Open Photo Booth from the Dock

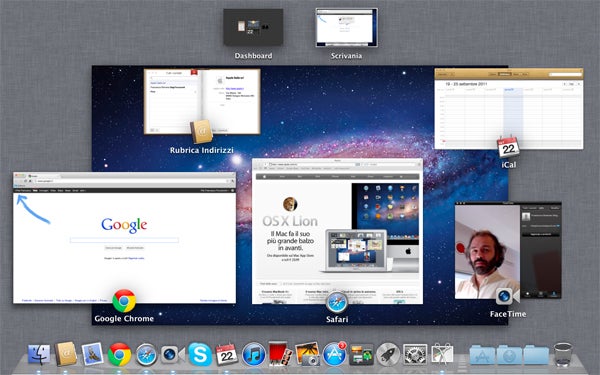280,354
